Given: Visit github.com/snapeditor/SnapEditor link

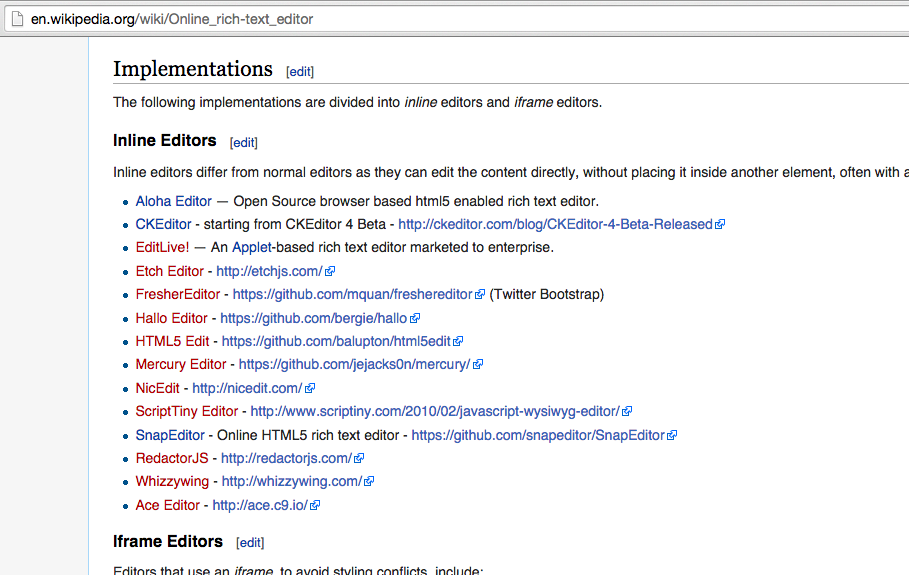Looking at the screenshot, I should pyautogui.click(x=538, y=435).
